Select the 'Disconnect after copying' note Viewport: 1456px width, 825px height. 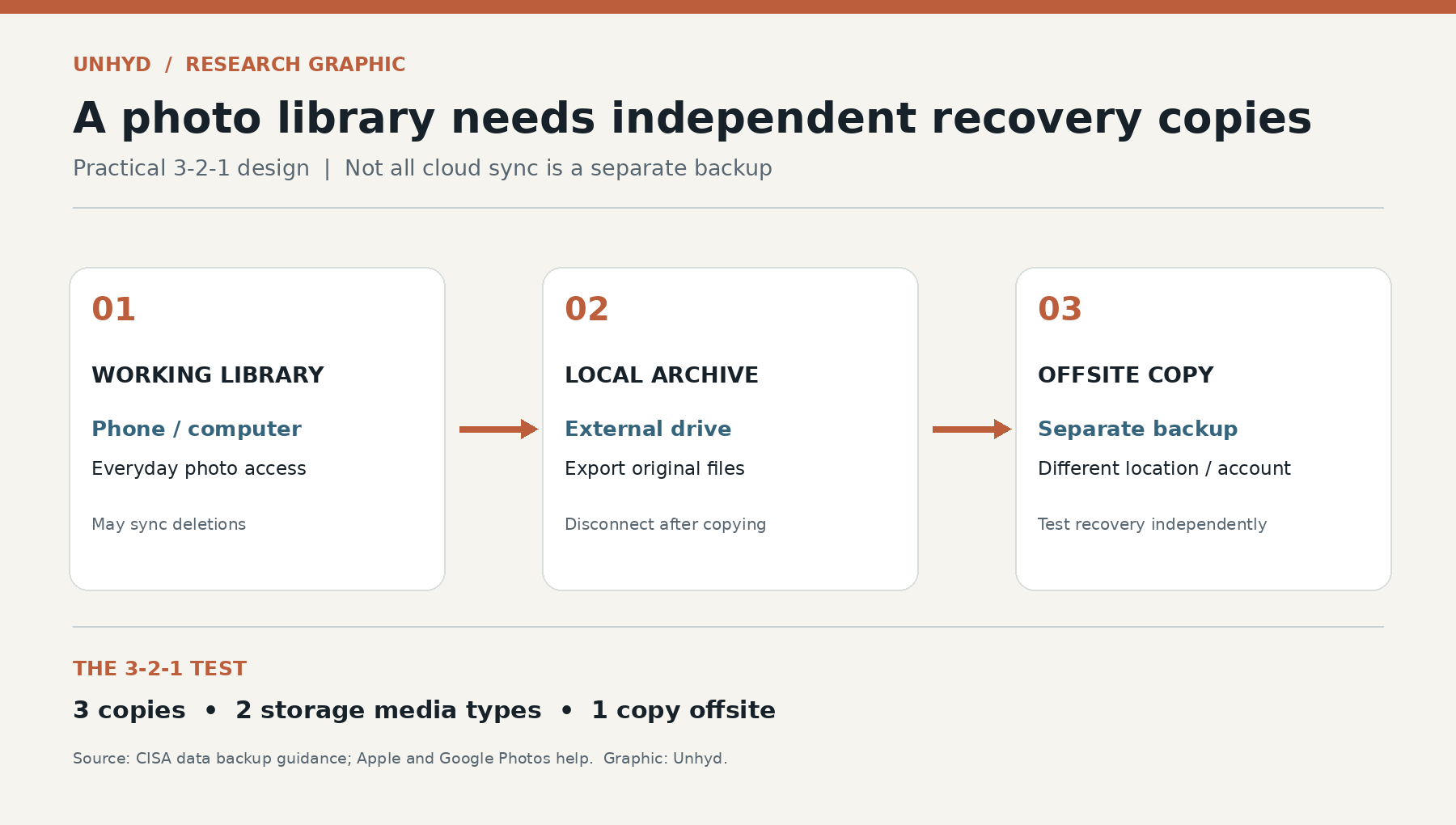665,524
